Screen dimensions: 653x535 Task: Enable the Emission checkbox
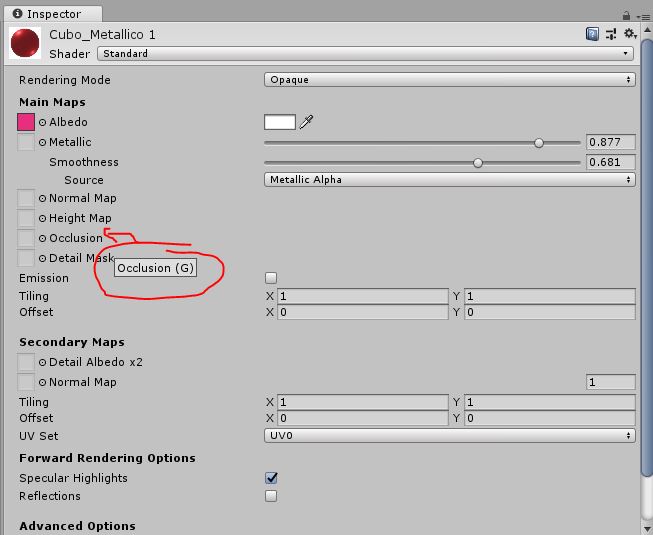tap(271, 278)
